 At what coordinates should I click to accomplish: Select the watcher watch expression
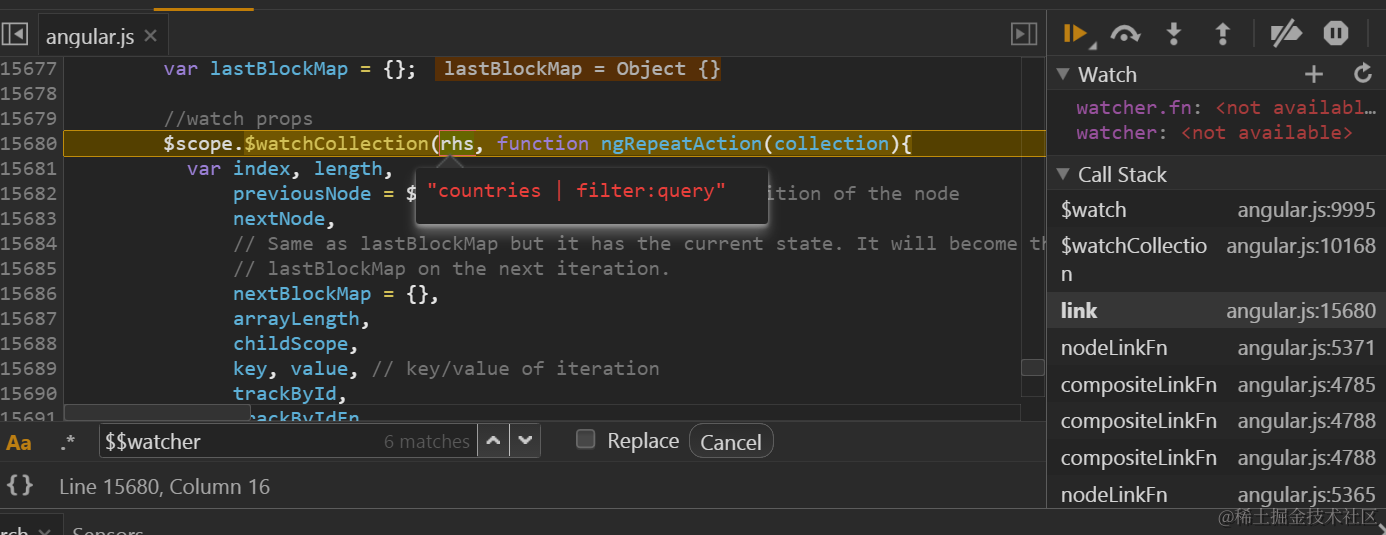pyautogui.click(x=1216, y=132)
